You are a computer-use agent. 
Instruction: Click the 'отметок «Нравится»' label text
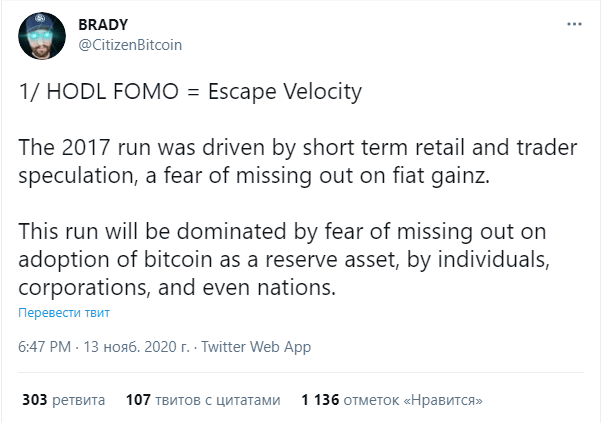coord(413,400)
